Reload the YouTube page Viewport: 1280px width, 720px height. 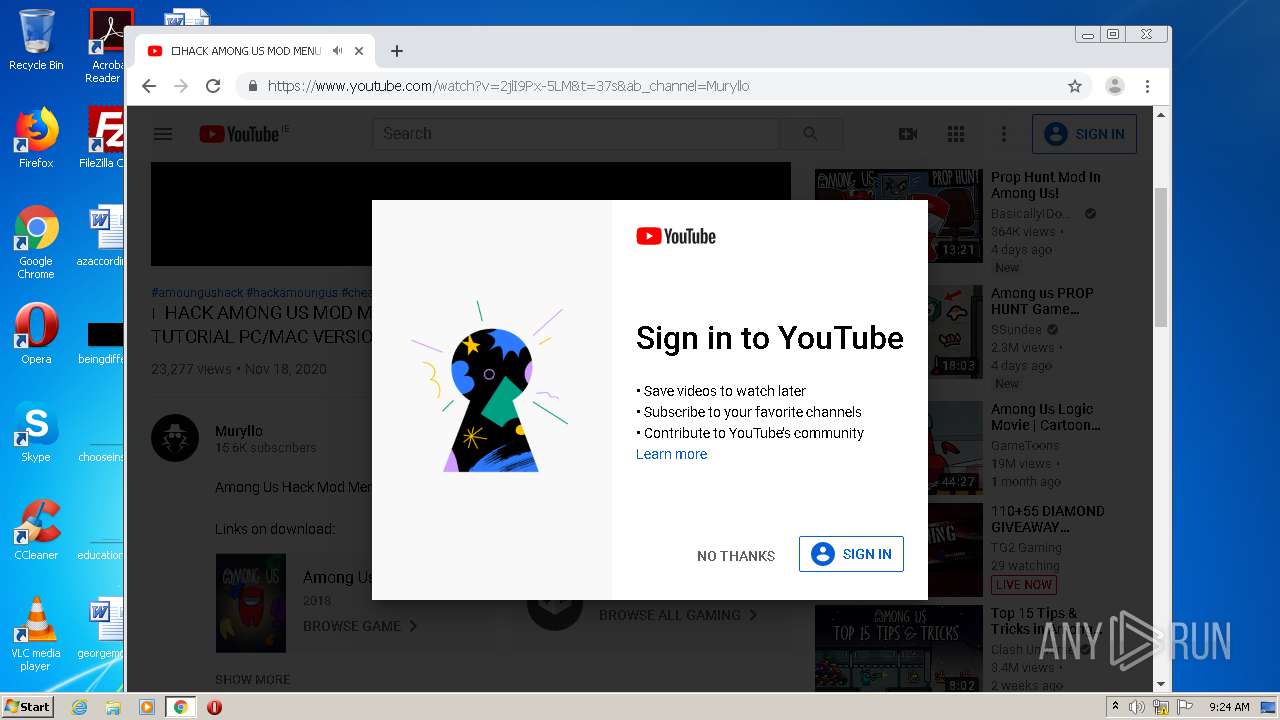[213, 86]
